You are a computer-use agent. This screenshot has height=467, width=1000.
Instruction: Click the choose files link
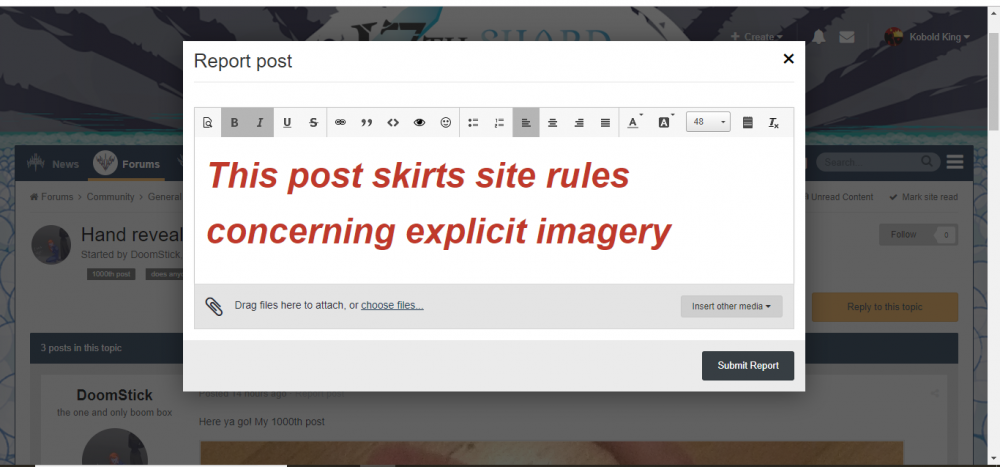point(392,305)
